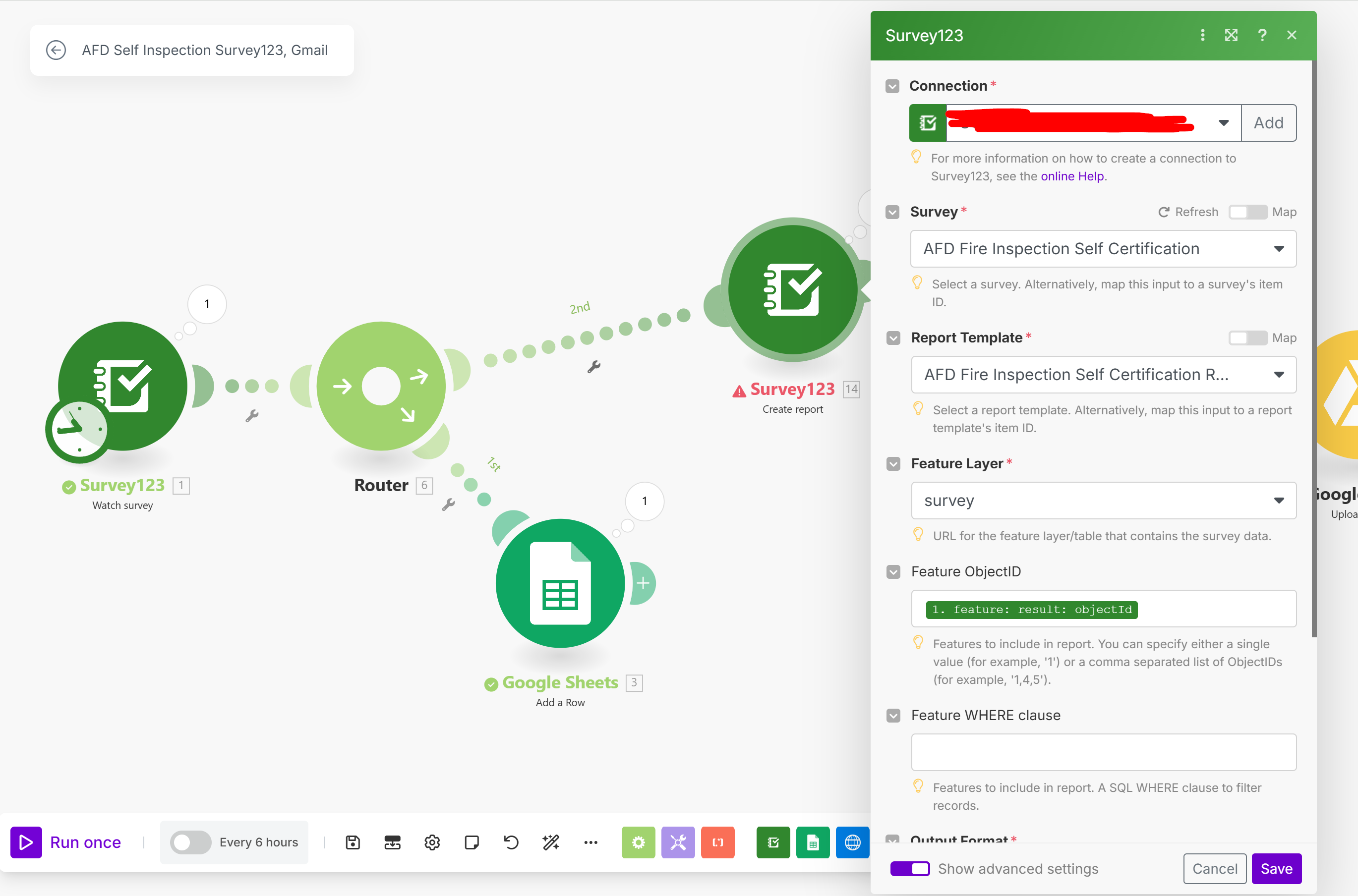1358x896 pixels.
Task: Uncheck the Survey field checkbox
Action: [892, 212]
